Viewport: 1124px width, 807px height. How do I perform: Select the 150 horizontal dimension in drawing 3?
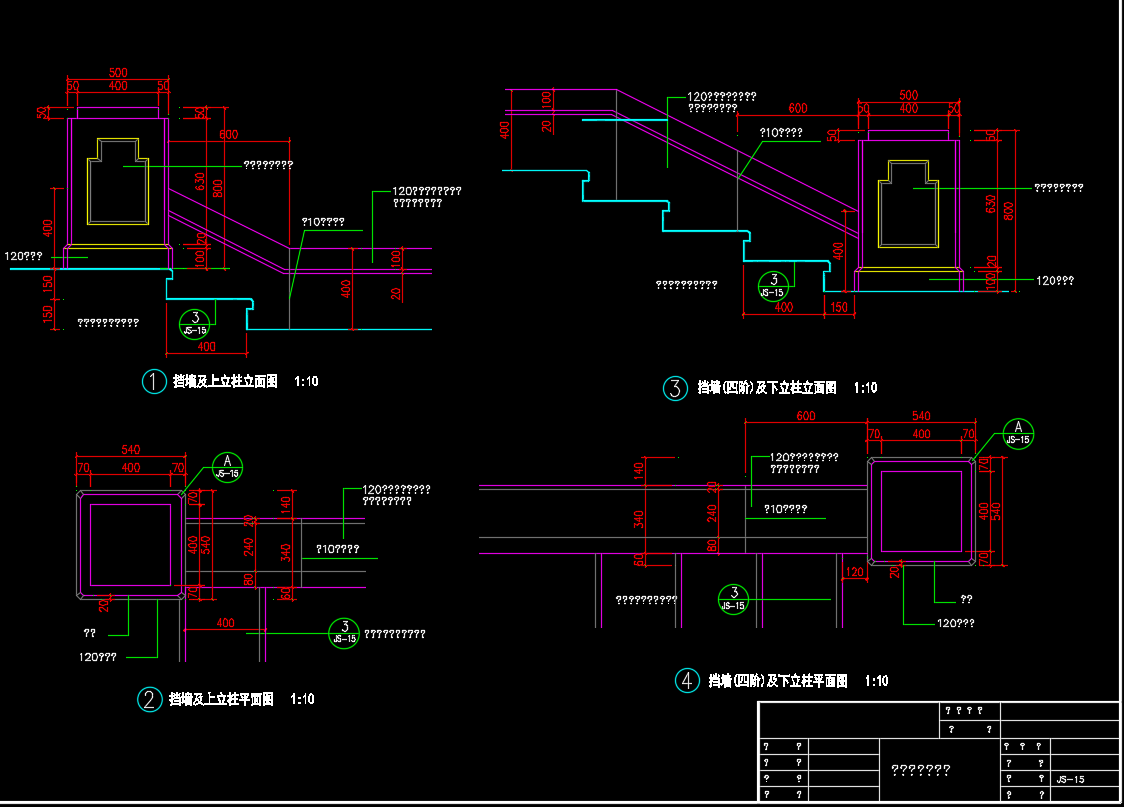[839, 307]
